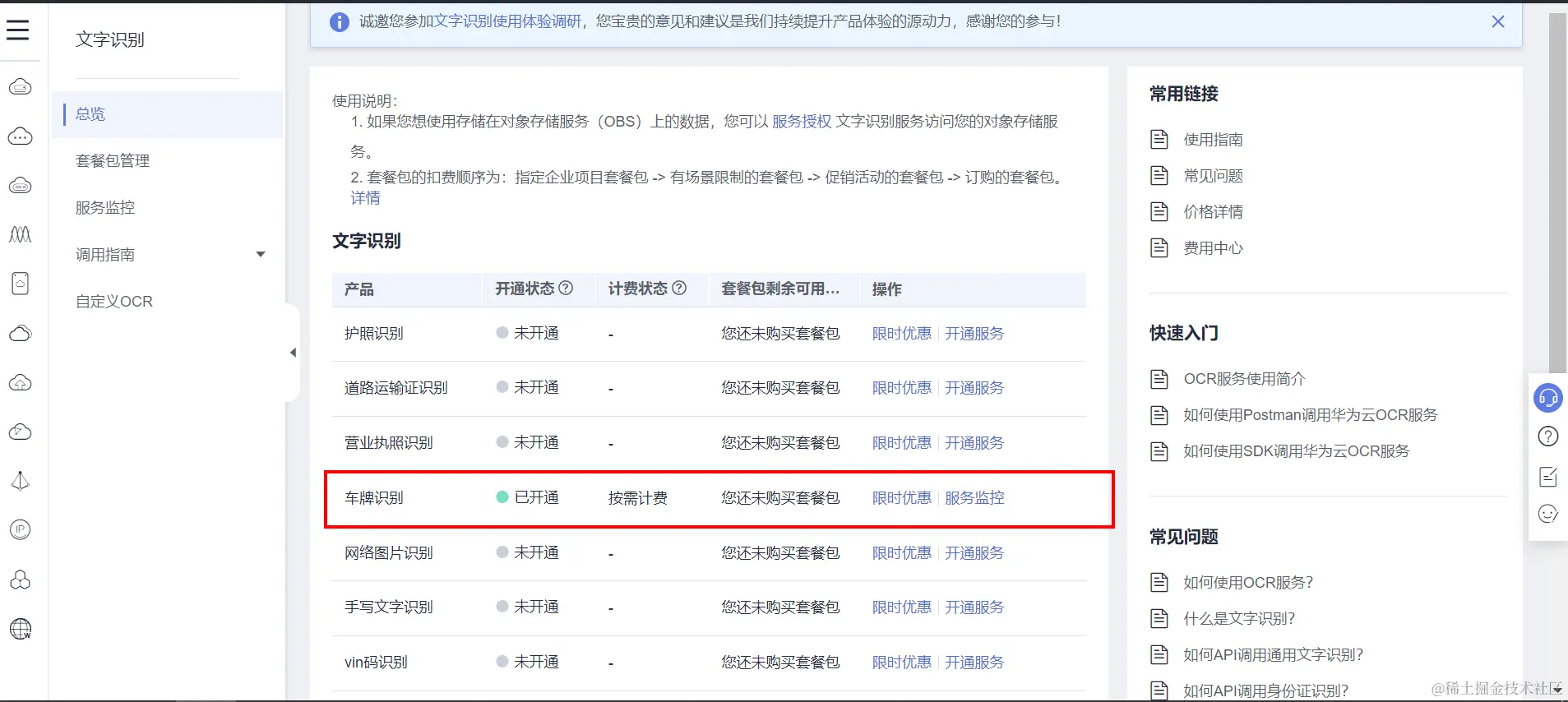Click 开通服务 for 网络图片识别
1568x702 pixels.
click(x=974, y=553)
